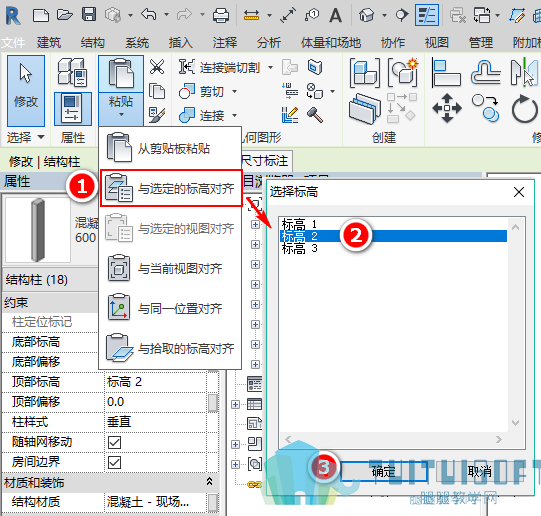Select the Align tool icon
The image size is (541, 516).
click(446, 73)
